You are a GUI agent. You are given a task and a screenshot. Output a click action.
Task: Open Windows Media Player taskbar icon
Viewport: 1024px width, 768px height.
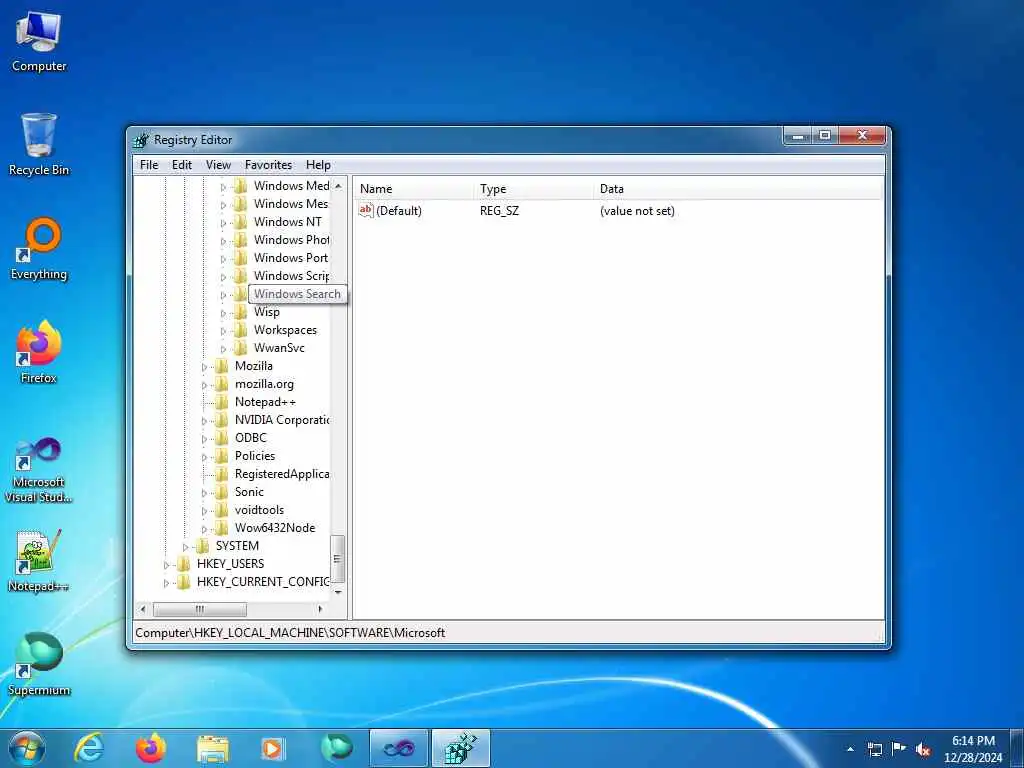(x=272, y=748)
